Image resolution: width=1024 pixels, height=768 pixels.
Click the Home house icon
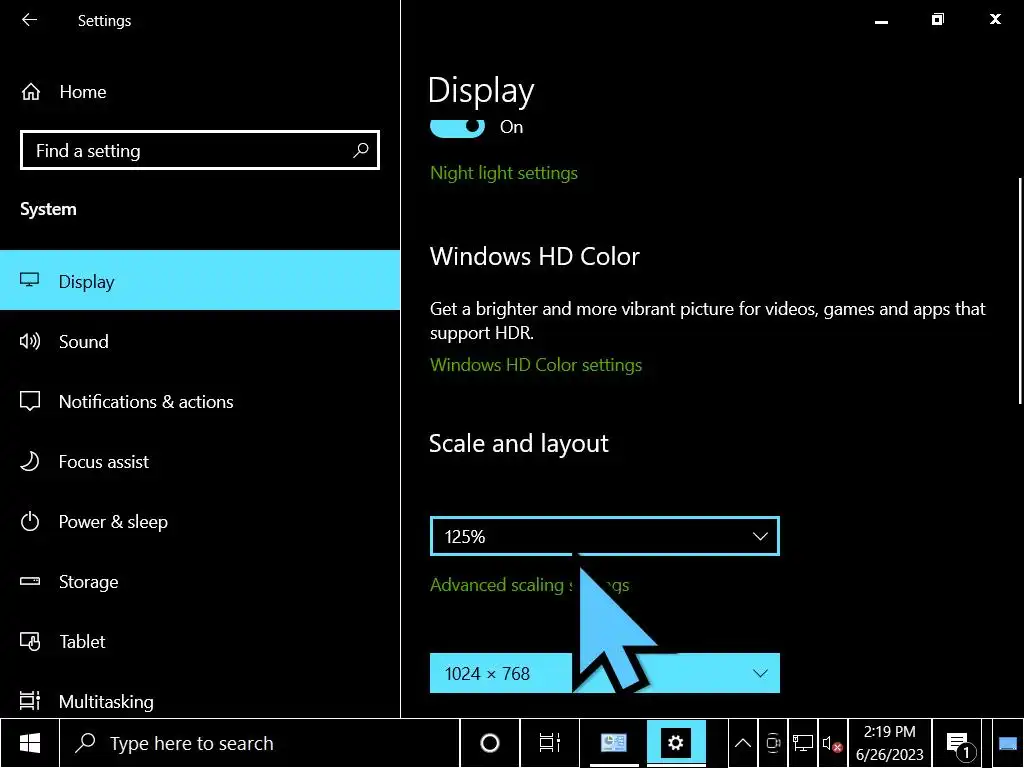tap(31, 92)
